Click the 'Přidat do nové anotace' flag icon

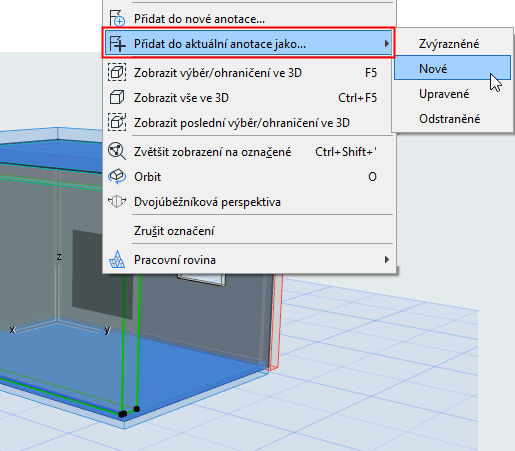(x=117, y=18)
